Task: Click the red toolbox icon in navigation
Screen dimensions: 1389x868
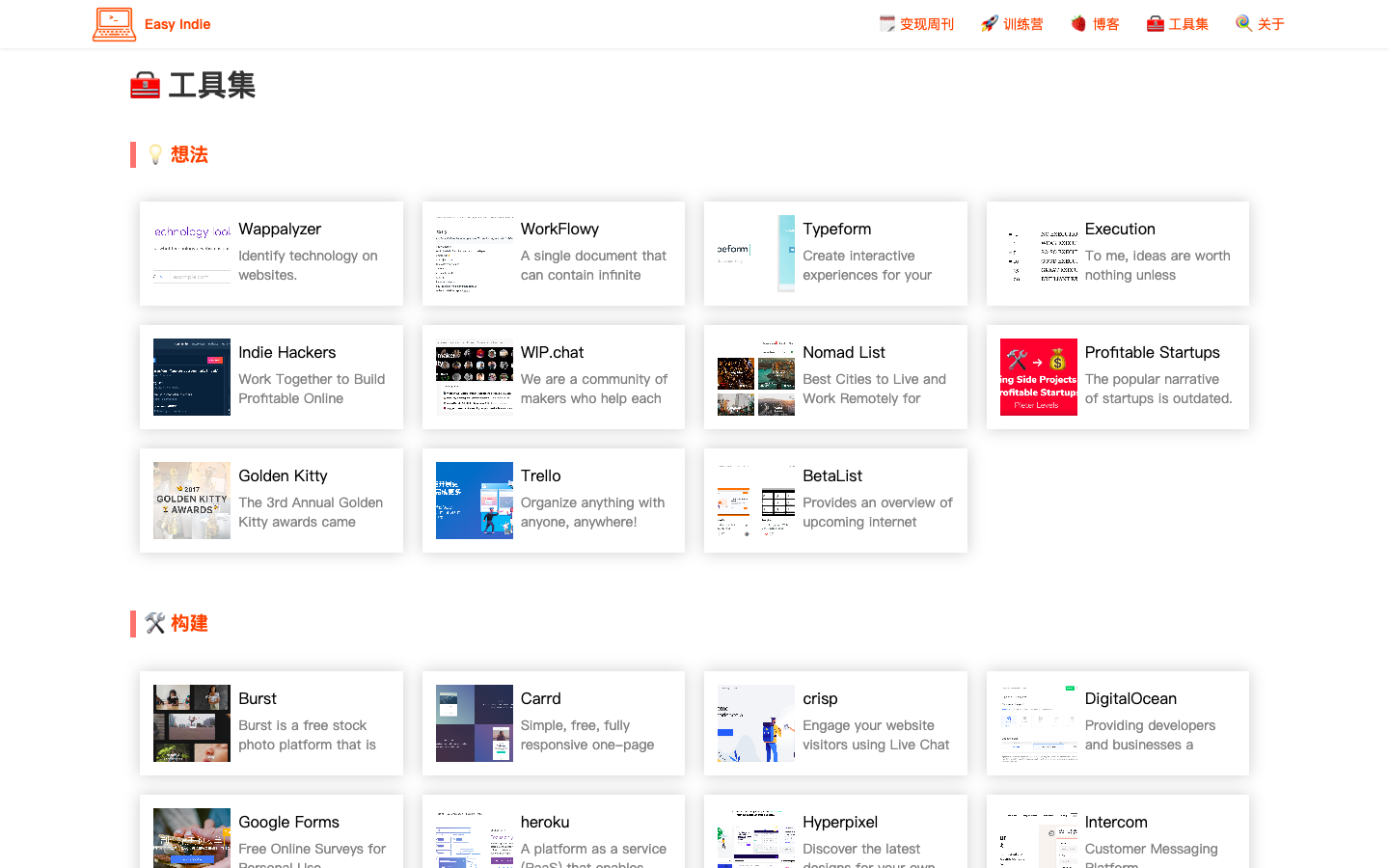Action: point(1155,23)
